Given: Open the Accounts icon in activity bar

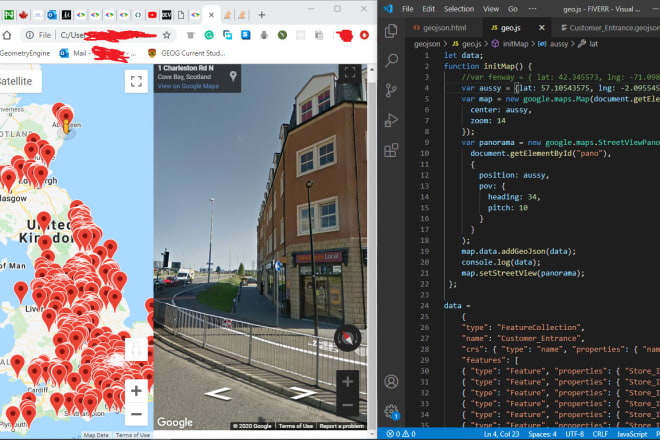Looking at the screenshot, I should [x=391, y=381].
